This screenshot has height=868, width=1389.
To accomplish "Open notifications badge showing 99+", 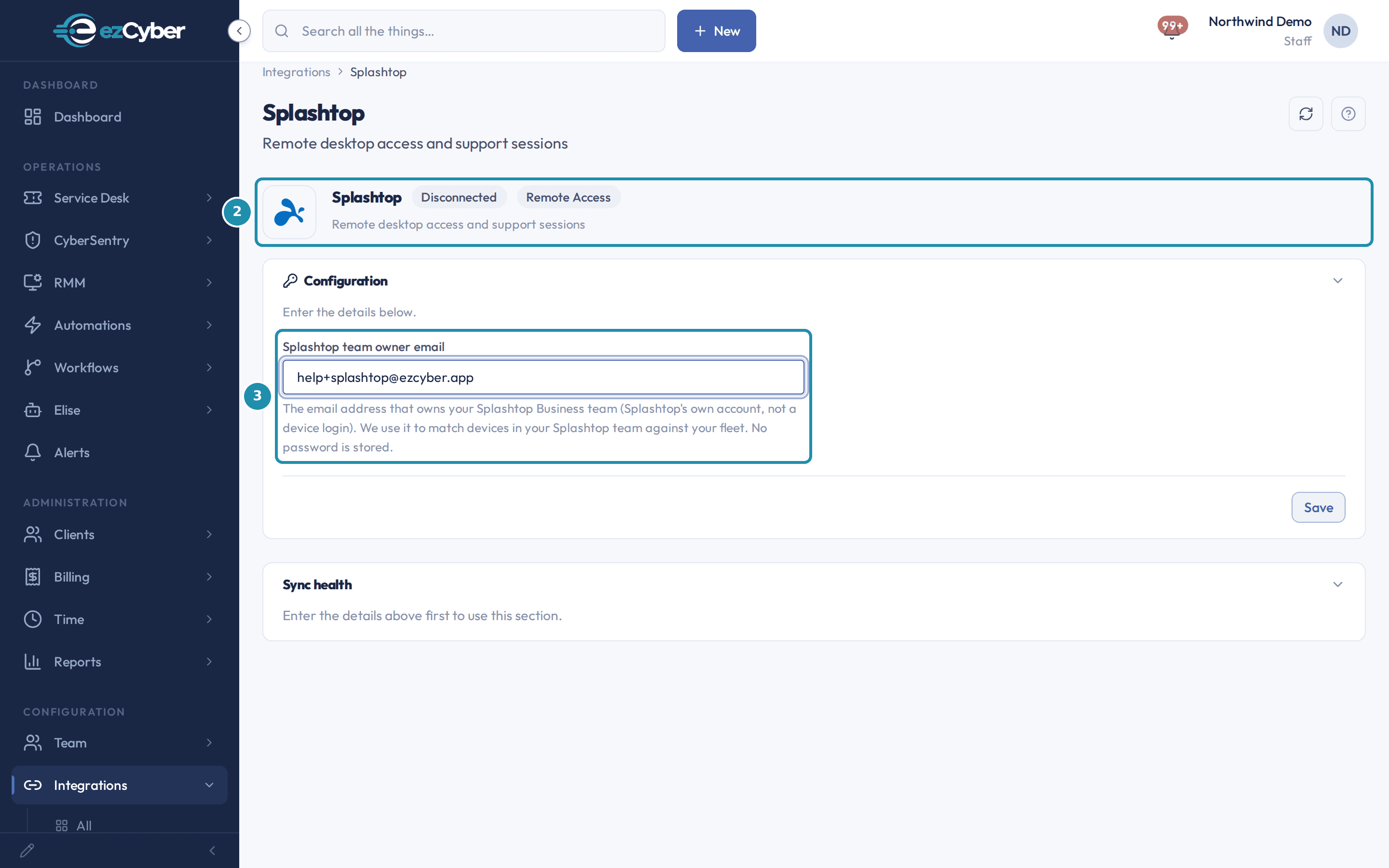I will coord(1172,27).
